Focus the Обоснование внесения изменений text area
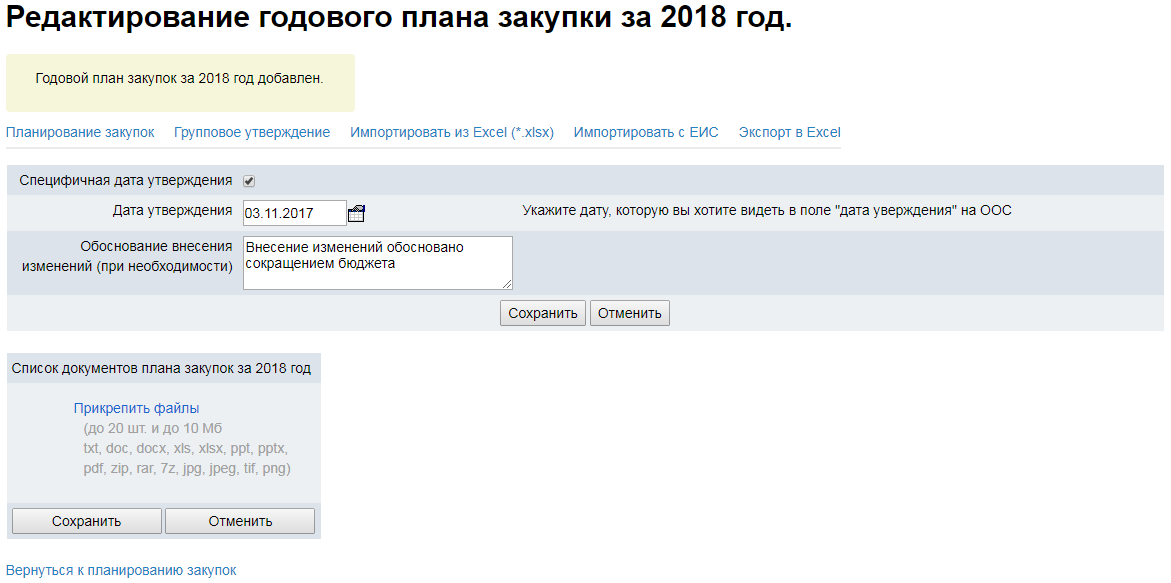Image resolution: width=1171 pixels, height=583 pixels. tap(377, 263)
